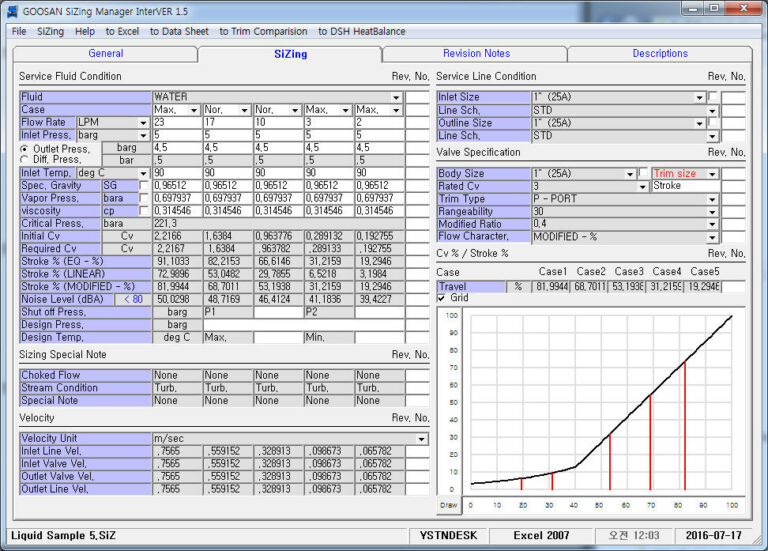Click Liquid Sample 5.SiZ file name
Image resolution: width=768 pixels, height=551 pixels.
[x=64, y=535]
